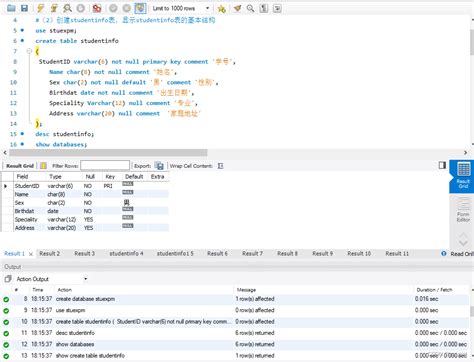The width and height of the screenshot is (474, 362).
Task: Click the Export recordset button
Action: pos(159,166)
